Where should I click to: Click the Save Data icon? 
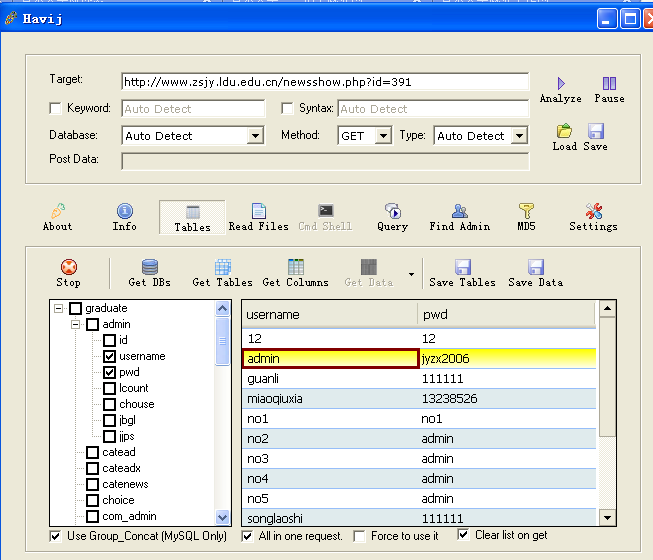tap(536, 267)
